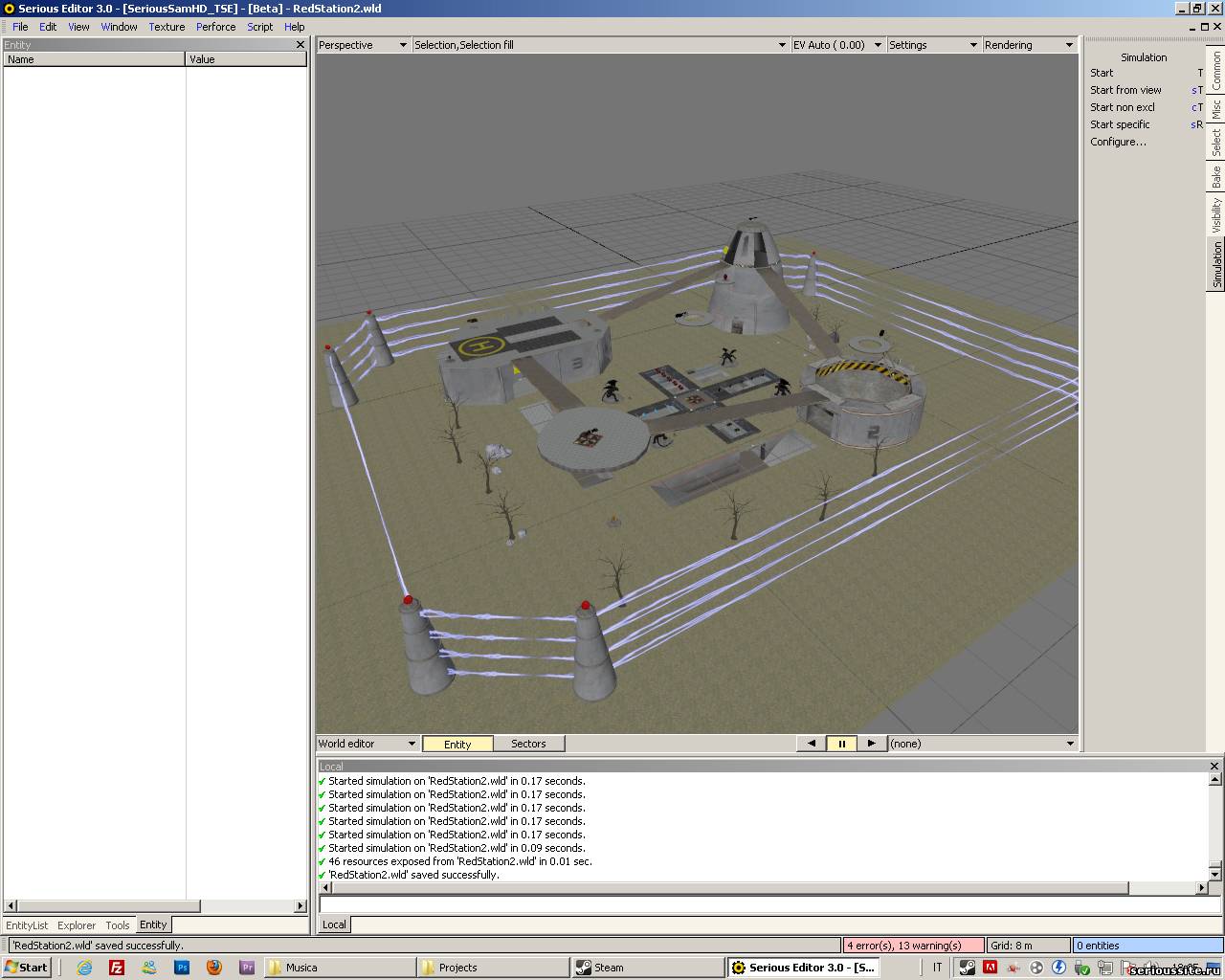Open the Help menu
Viewport: 1225px width, 980px height.
pyautogui.click(x=295, y=27)
